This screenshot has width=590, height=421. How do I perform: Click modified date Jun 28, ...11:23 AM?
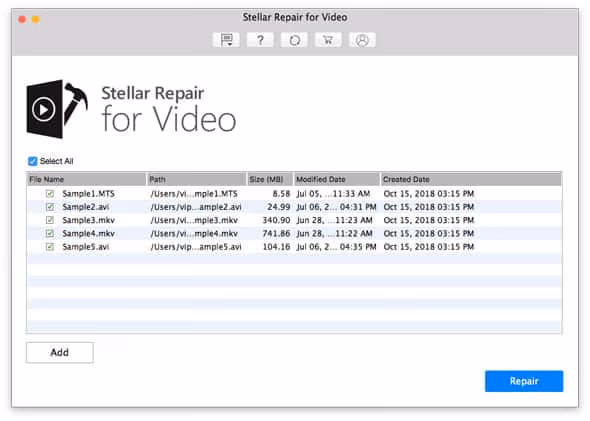[x=335, y=220]
